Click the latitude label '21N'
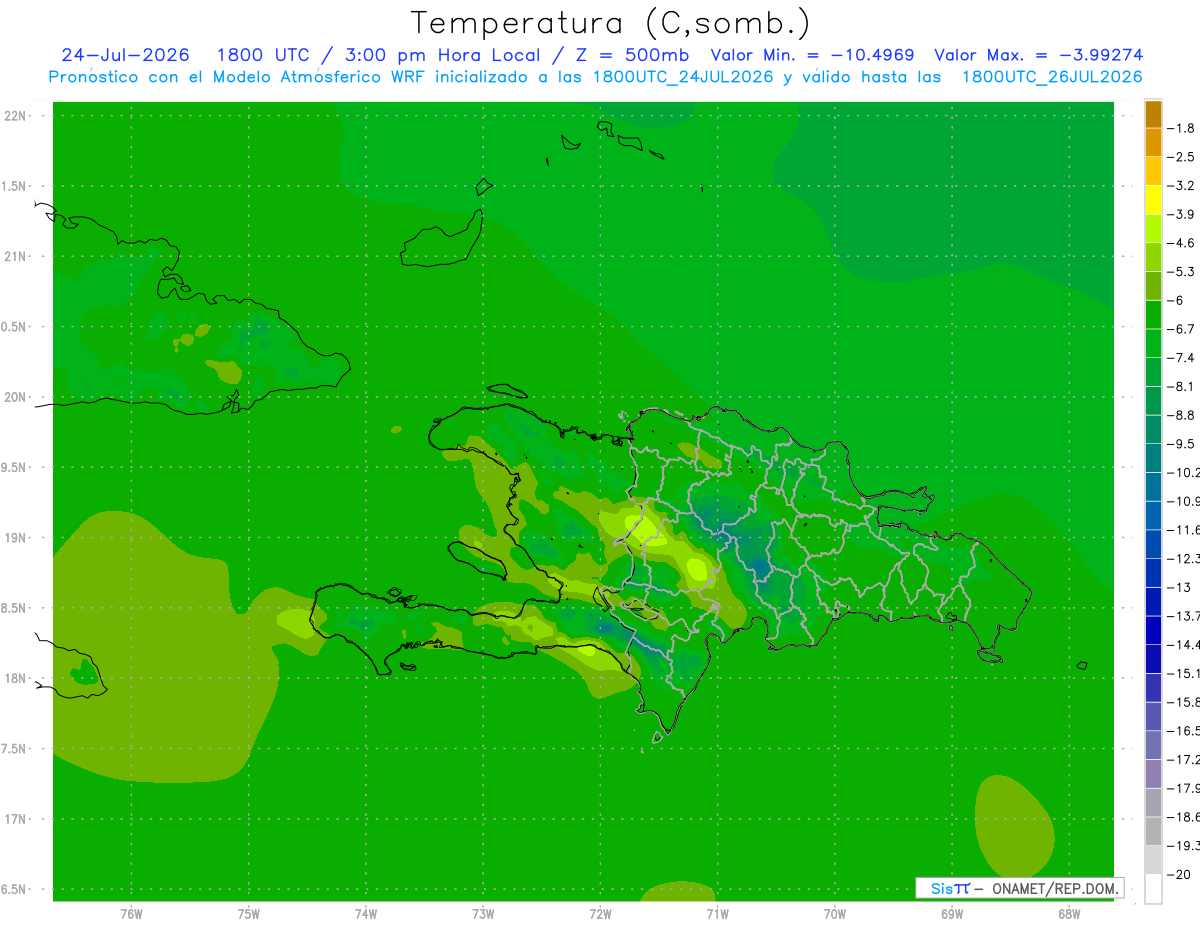 click(x=15, y=256)
